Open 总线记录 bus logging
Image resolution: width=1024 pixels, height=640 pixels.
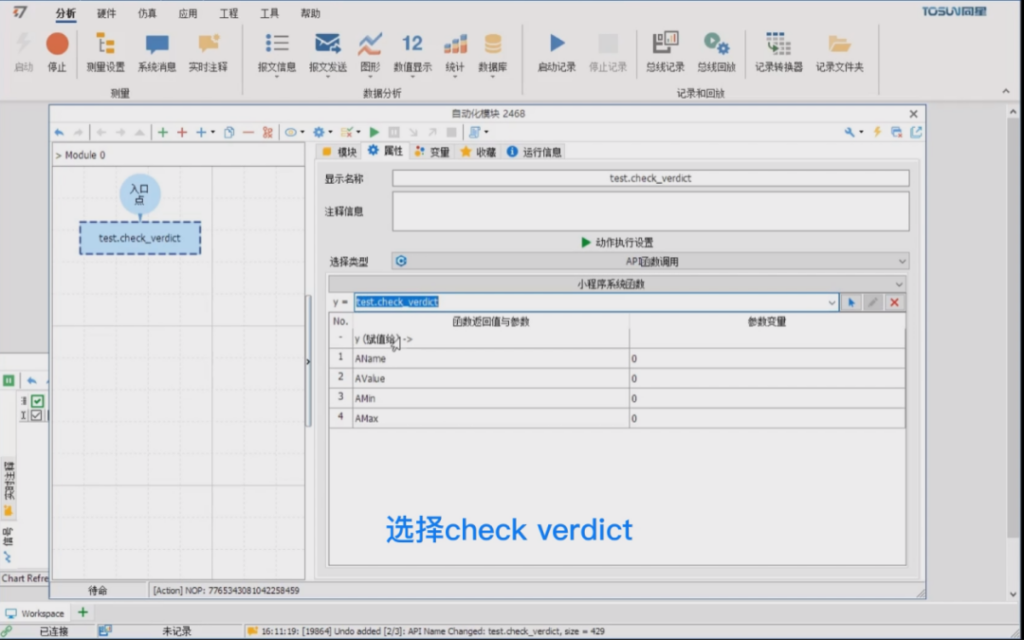pyautogui.click(x=665, y=52)
